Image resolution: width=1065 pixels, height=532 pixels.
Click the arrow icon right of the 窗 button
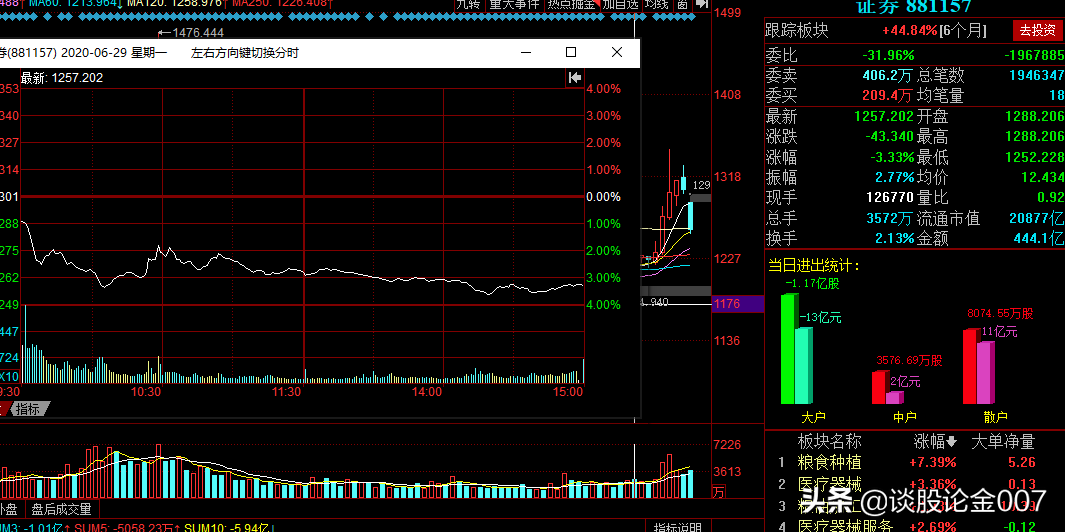click(700, 5)
